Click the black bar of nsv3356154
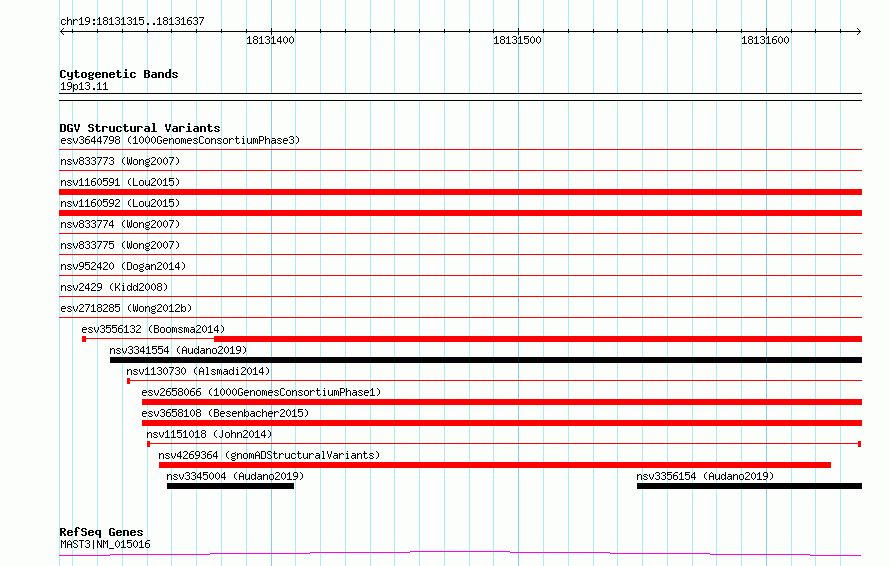890x566 pixels. (x=749, y=486)
